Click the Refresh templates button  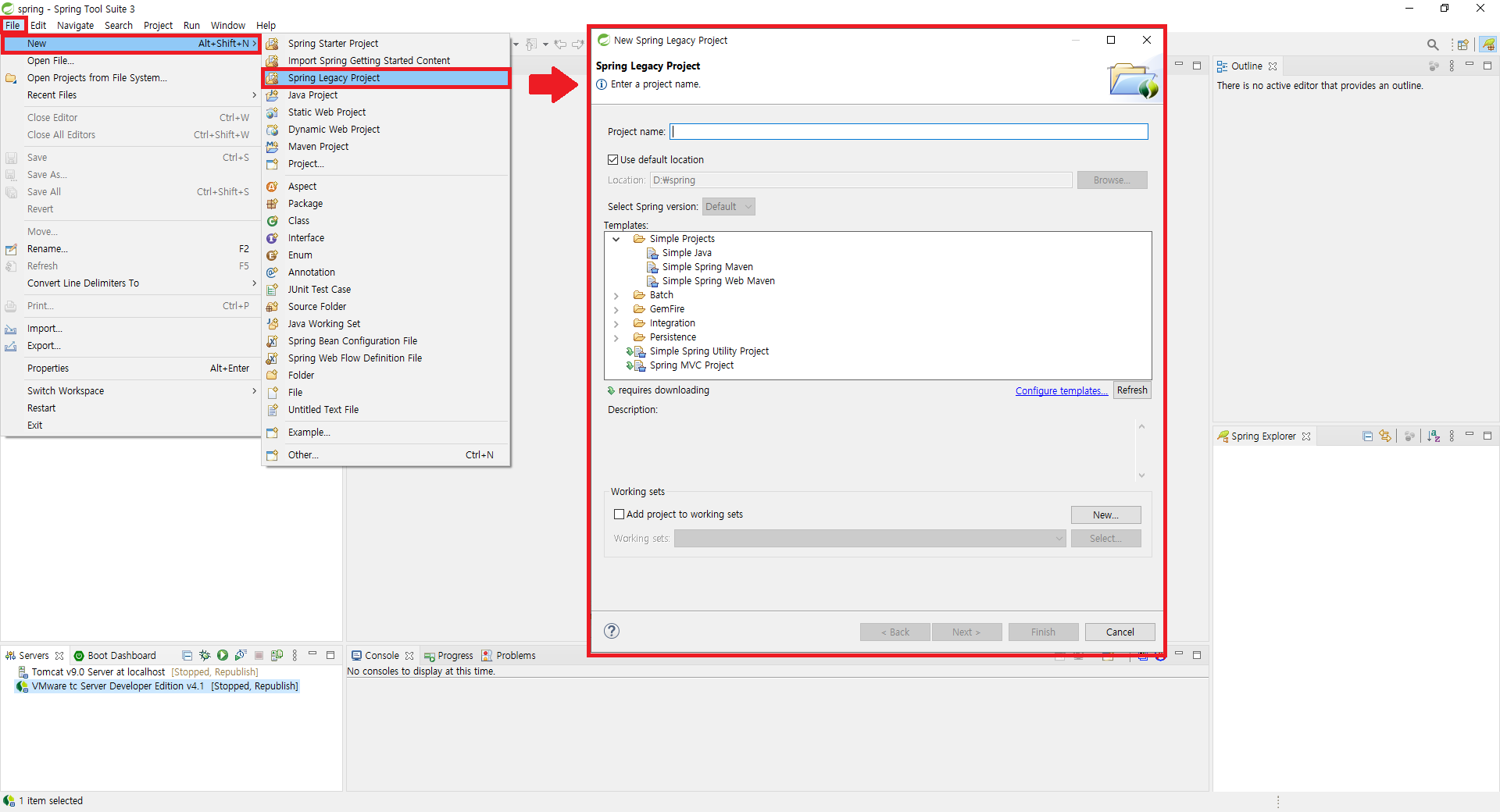[x=1132, y=390]
